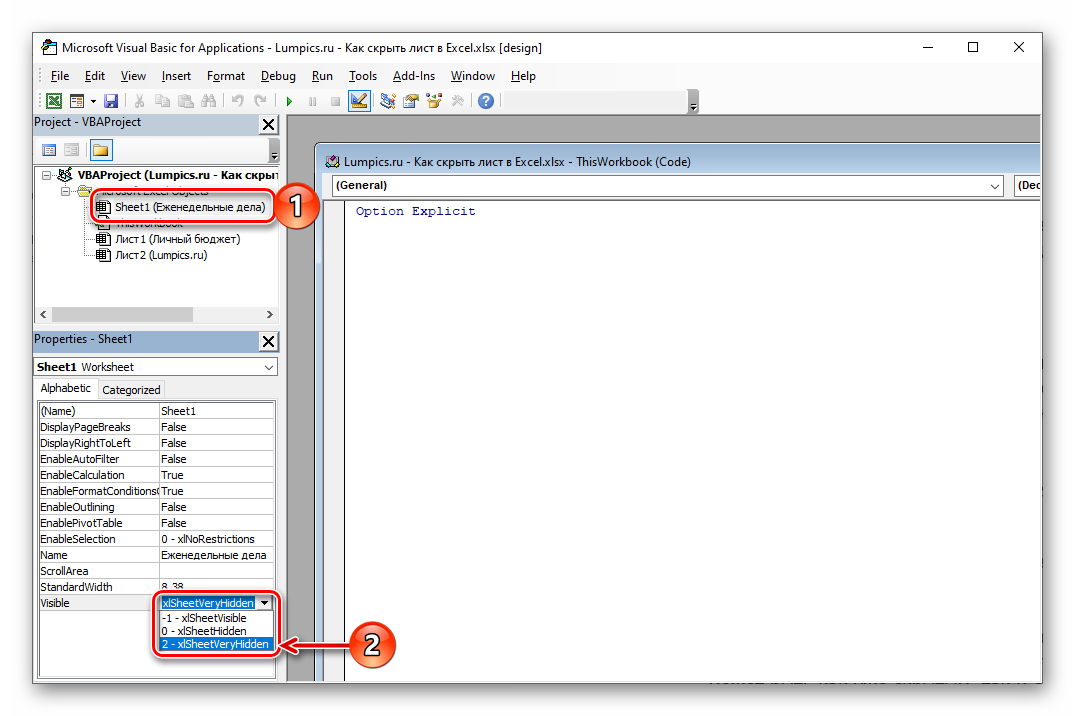Choose 0 - xlSheetHidden from Visible list

click(204, 631)
